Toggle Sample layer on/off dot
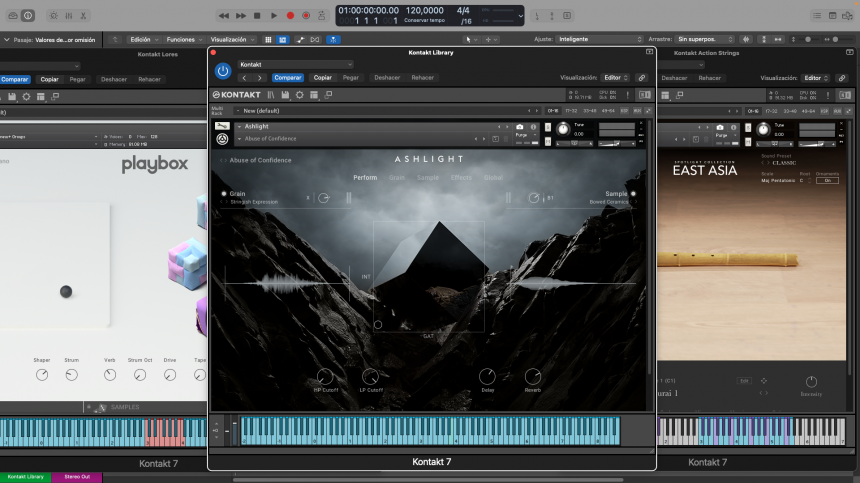 [633, 194]
